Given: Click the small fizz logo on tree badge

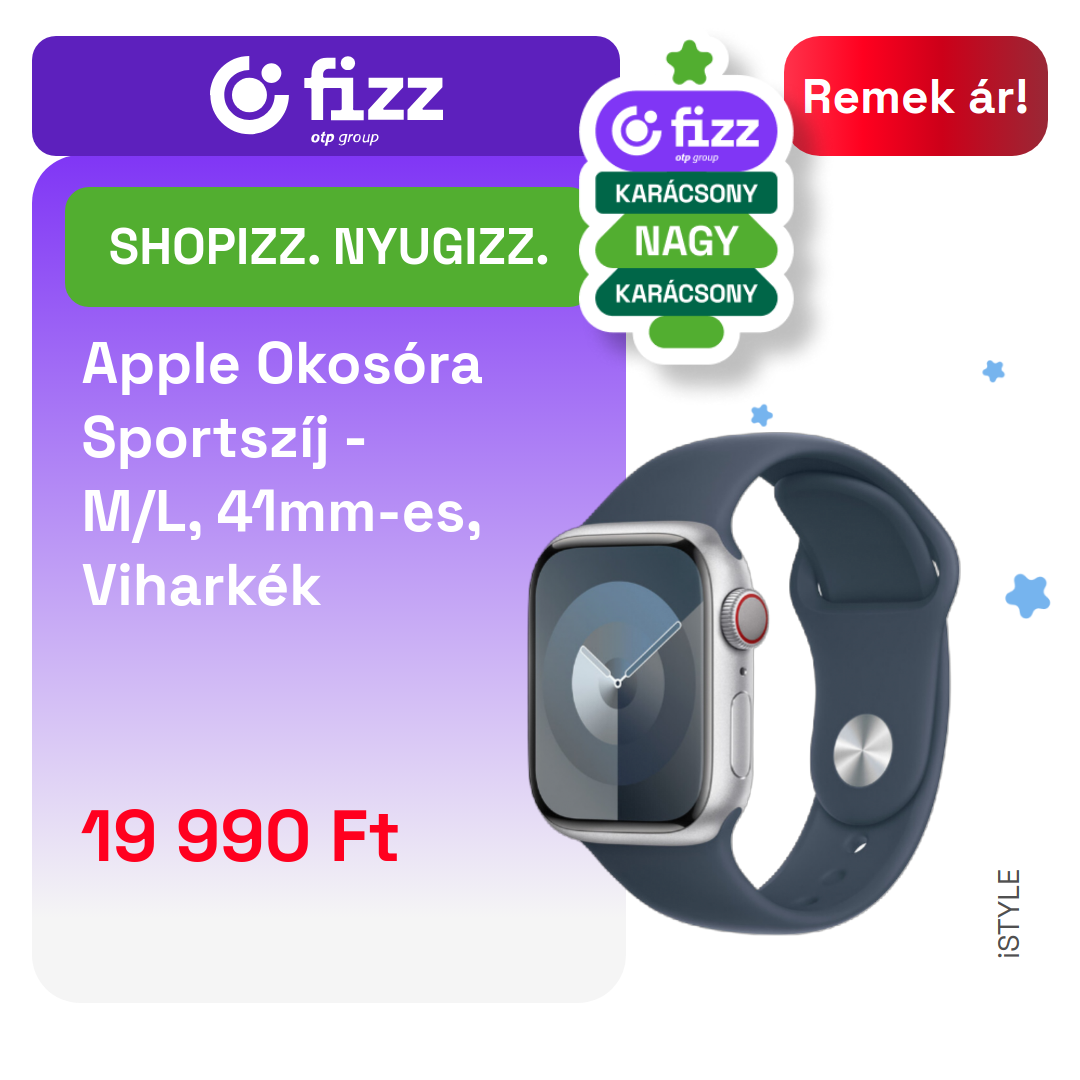Looking at the screenshot, I should tap(686, 131).
